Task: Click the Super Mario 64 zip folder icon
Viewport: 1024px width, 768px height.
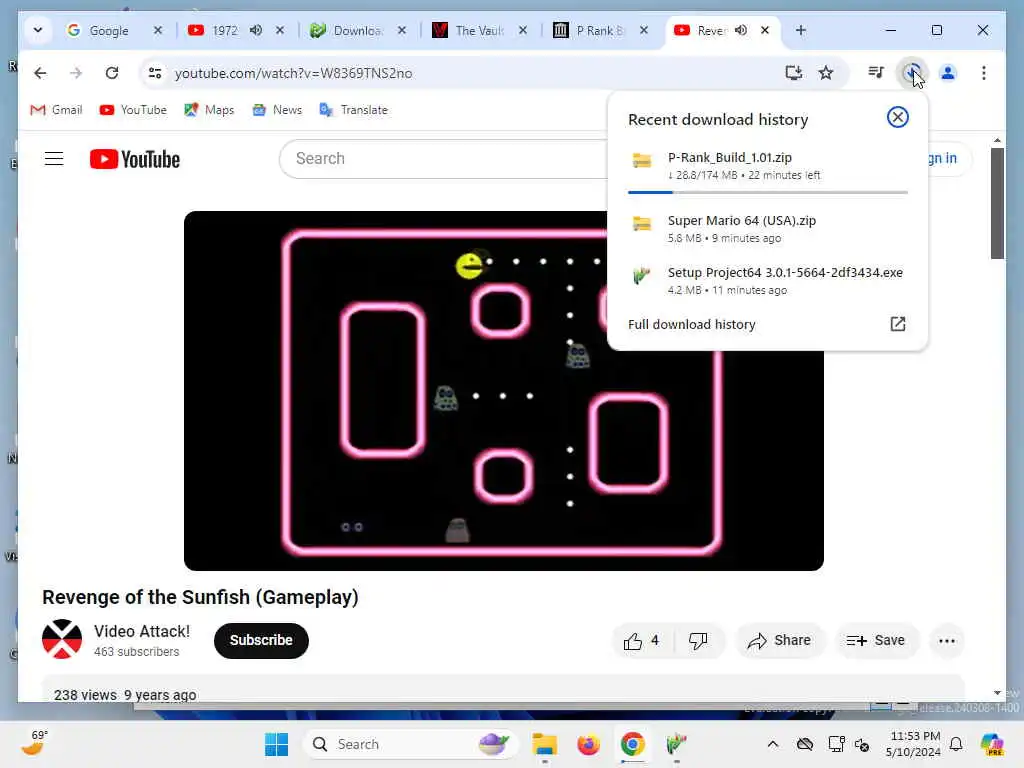Action: [642, 224]
